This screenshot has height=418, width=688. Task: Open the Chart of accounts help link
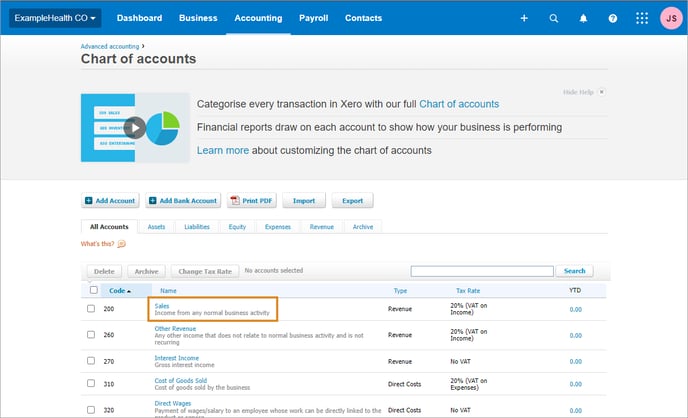459,104
